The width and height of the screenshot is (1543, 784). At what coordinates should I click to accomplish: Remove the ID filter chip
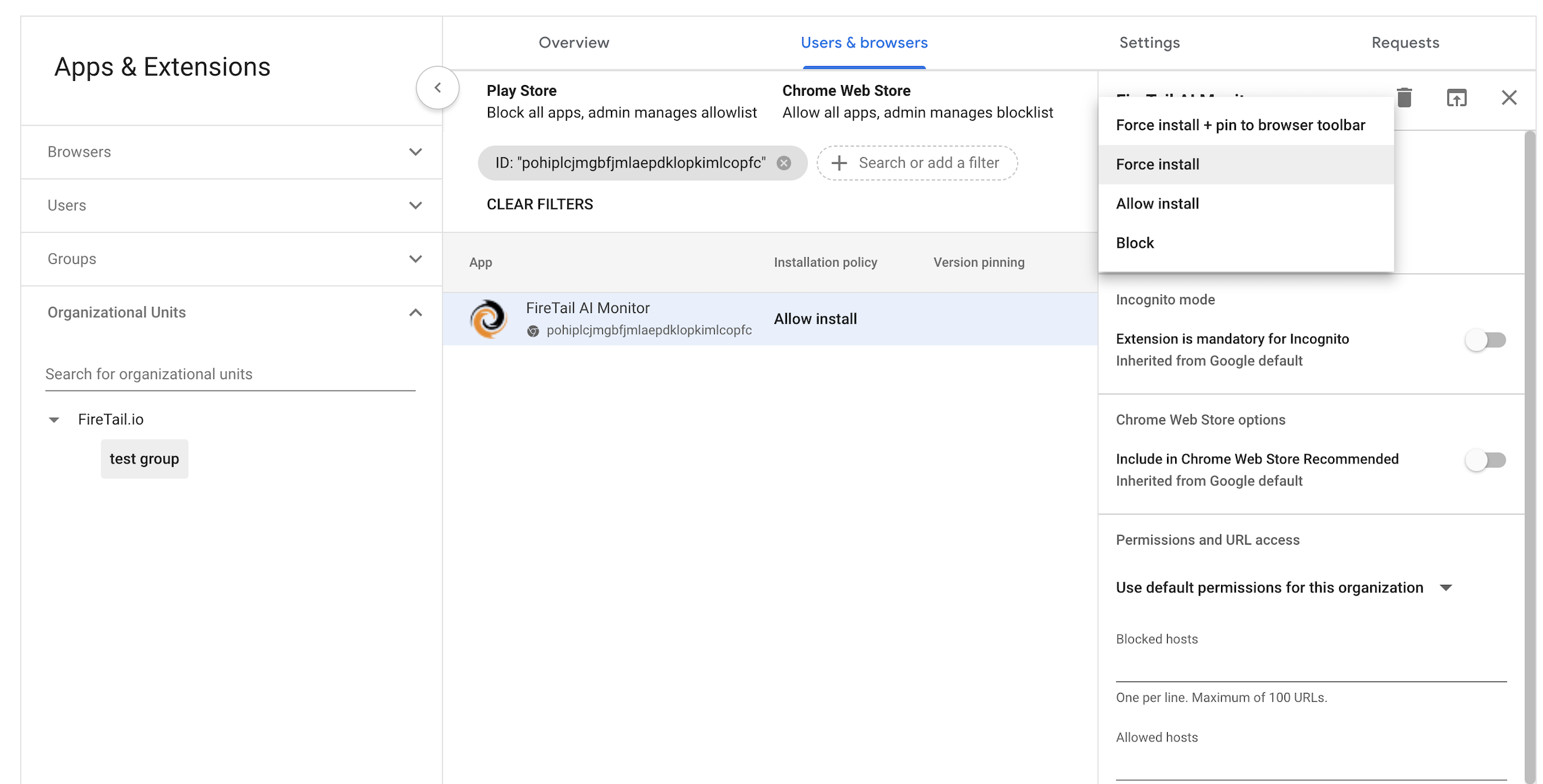[784, 163]
